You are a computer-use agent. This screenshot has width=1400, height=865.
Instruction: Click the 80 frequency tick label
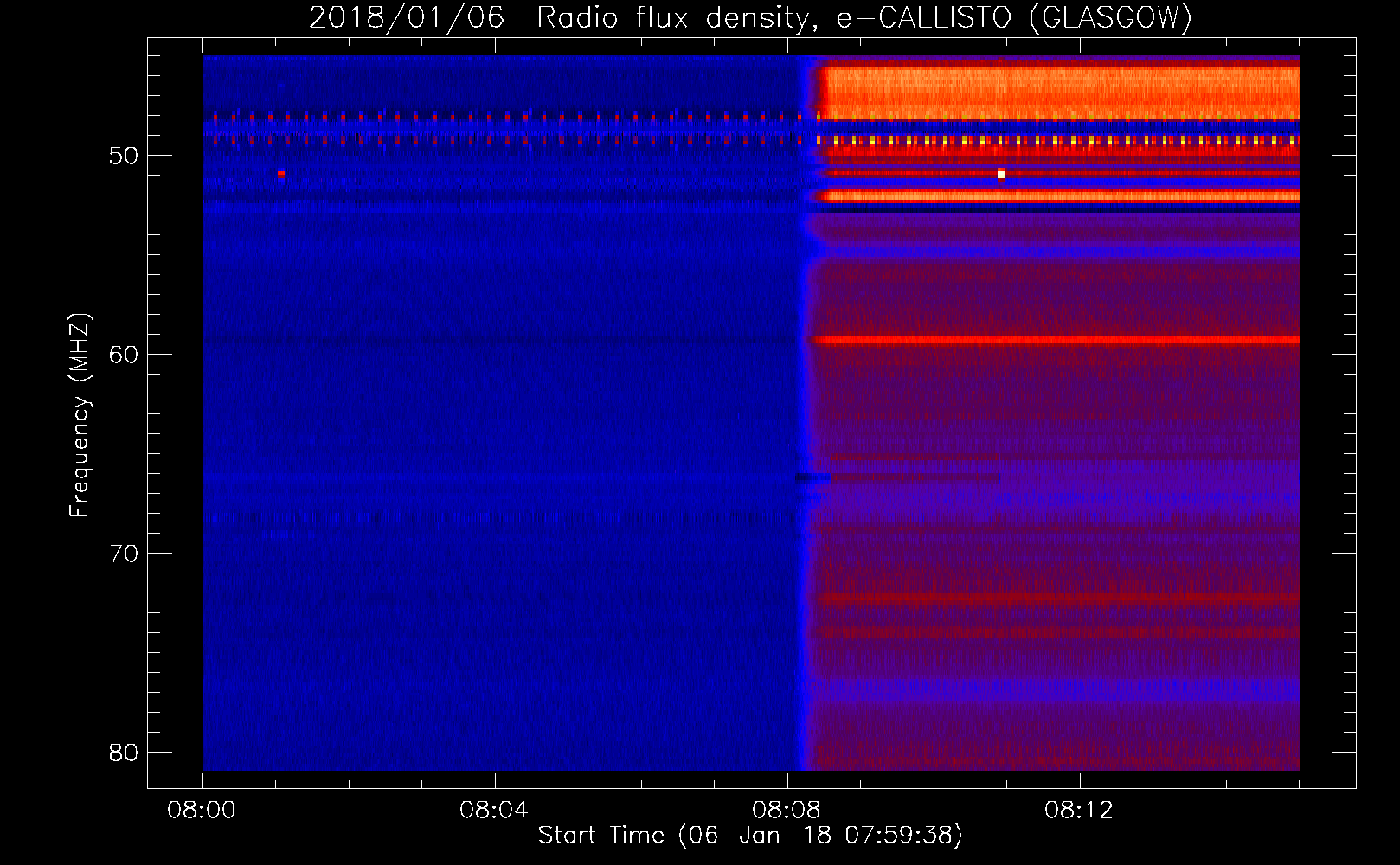click(x=124, y=753)
